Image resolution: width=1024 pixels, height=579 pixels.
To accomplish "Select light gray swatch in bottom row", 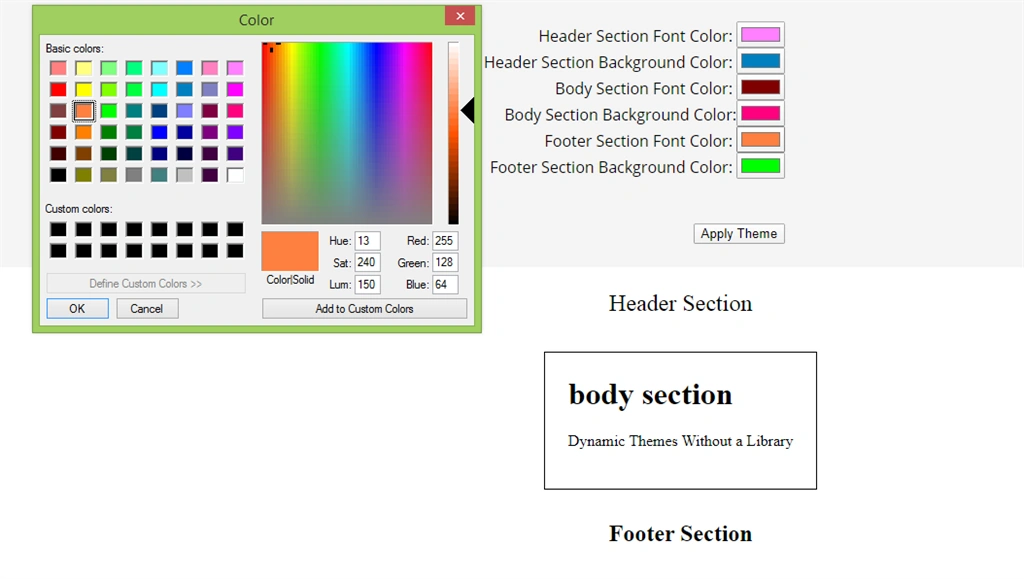I will (185, 175).
